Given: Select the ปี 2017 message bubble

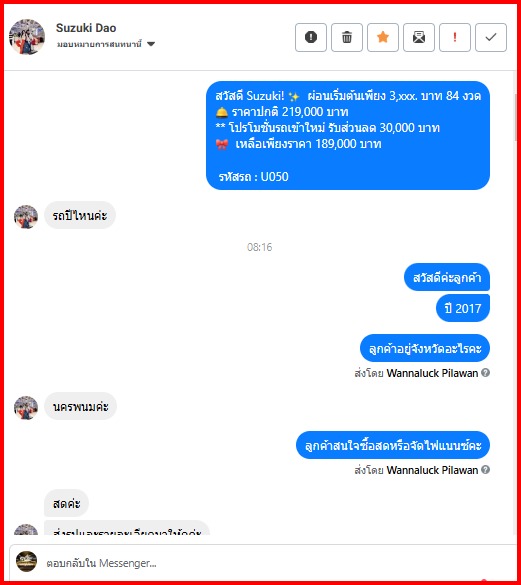Looking at the screenshot, I should (x=463, y=308).
